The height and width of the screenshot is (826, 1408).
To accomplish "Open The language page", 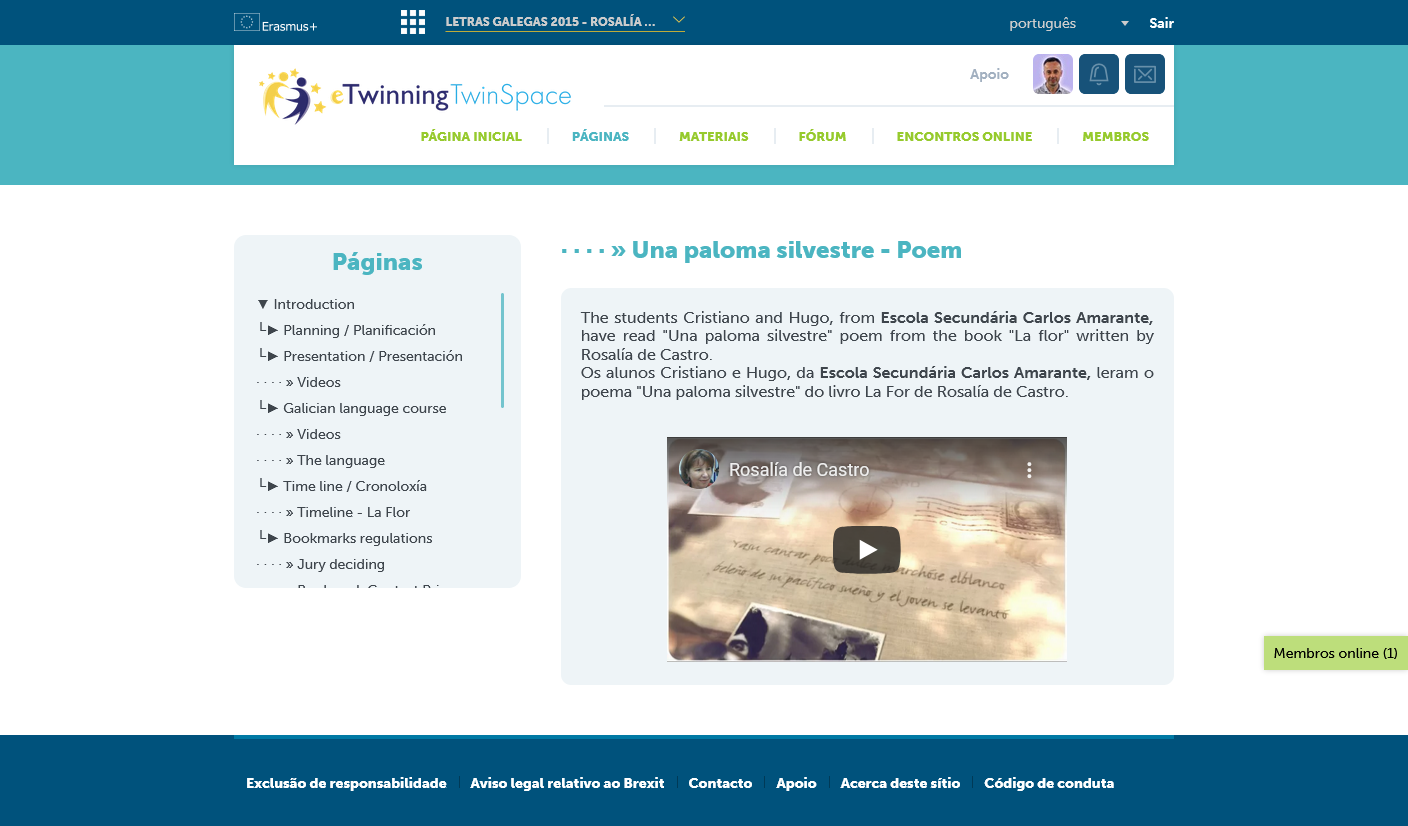I will point(341,460).
